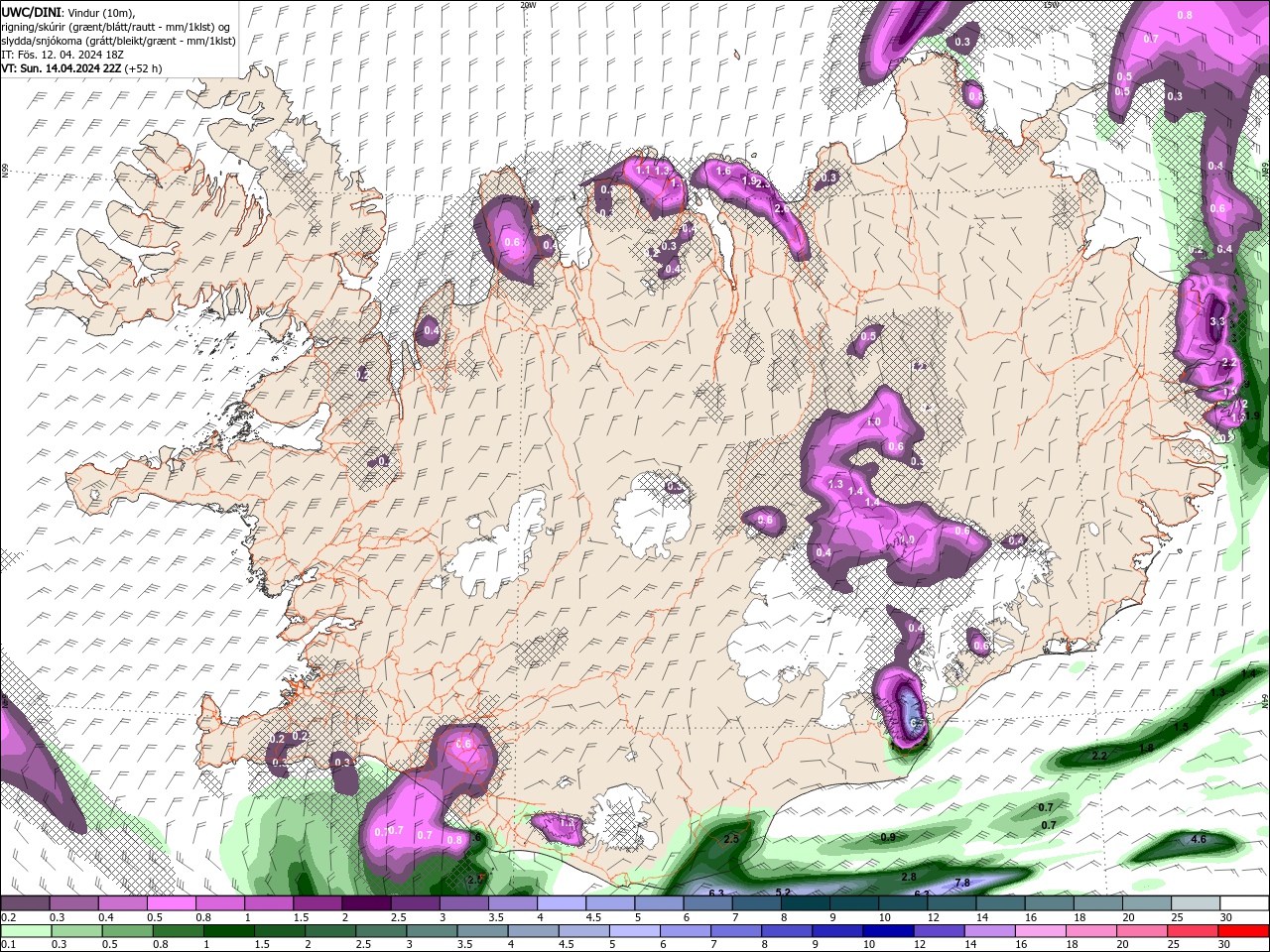Click the '5.2' value on the map
Screen dimensions: 1270x952
click(783, 892)
